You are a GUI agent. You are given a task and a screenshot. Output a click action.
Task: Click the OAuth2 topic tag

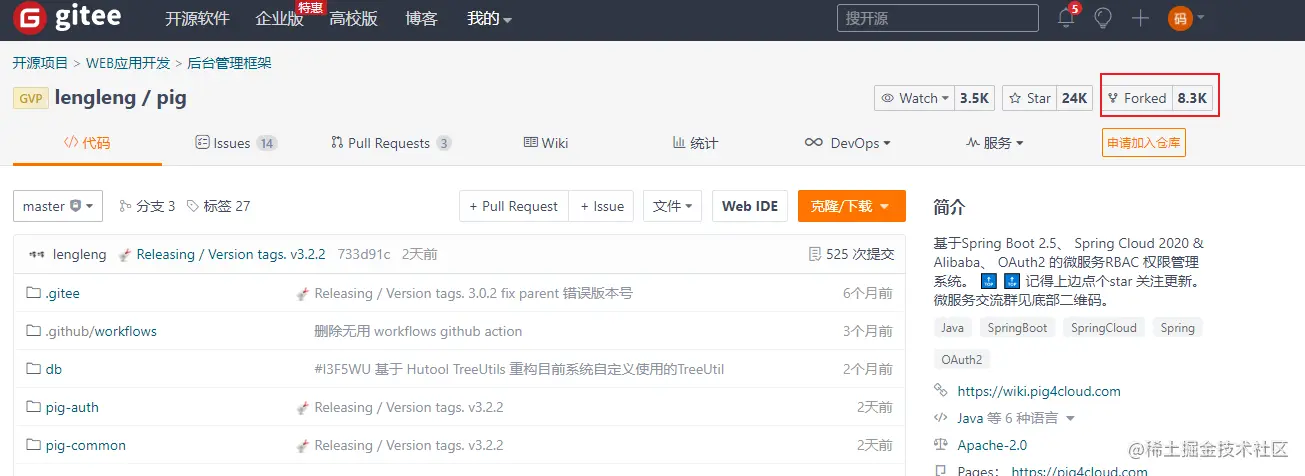(x=961, y=359)
